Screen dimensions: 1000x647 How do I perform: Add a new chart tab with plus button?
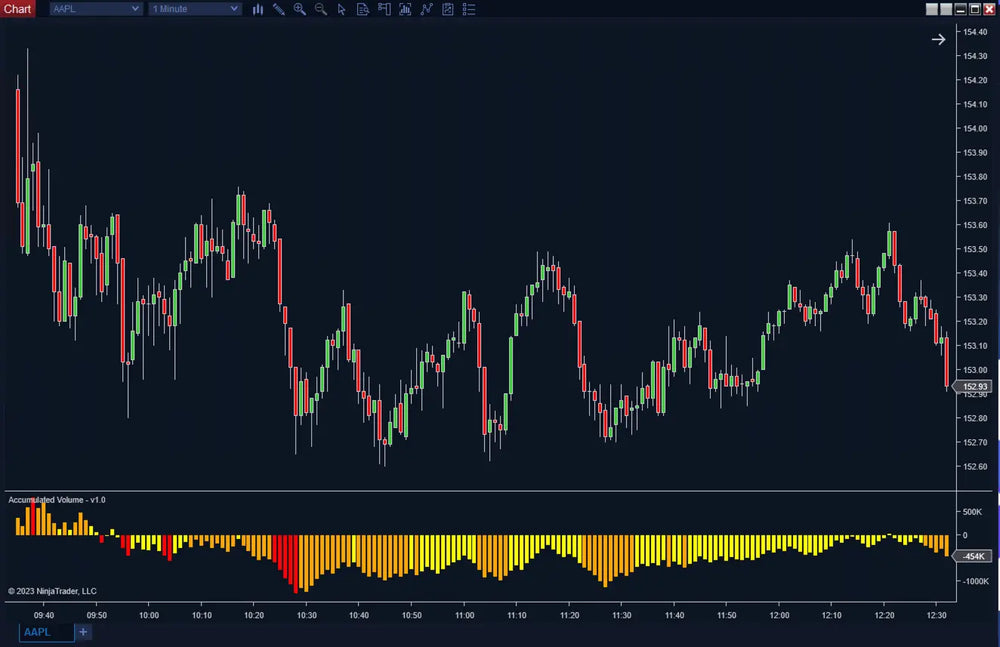click(x=83, y=632)
